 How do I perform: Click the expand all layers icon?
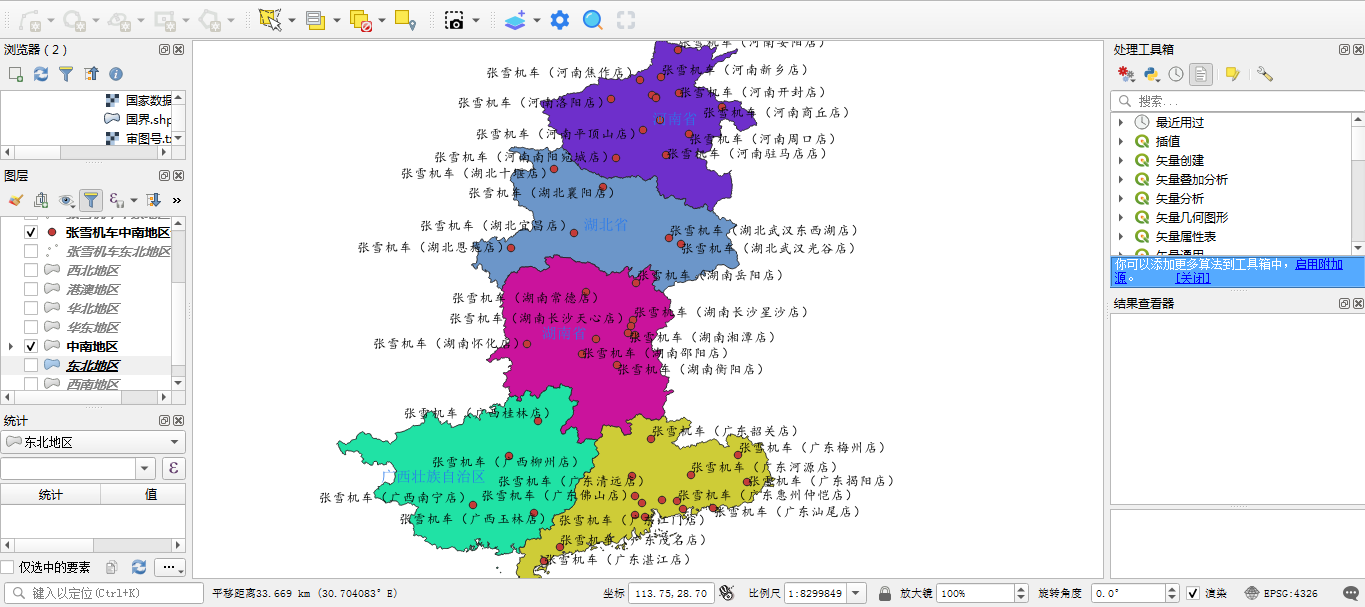[x=154, y=200]
